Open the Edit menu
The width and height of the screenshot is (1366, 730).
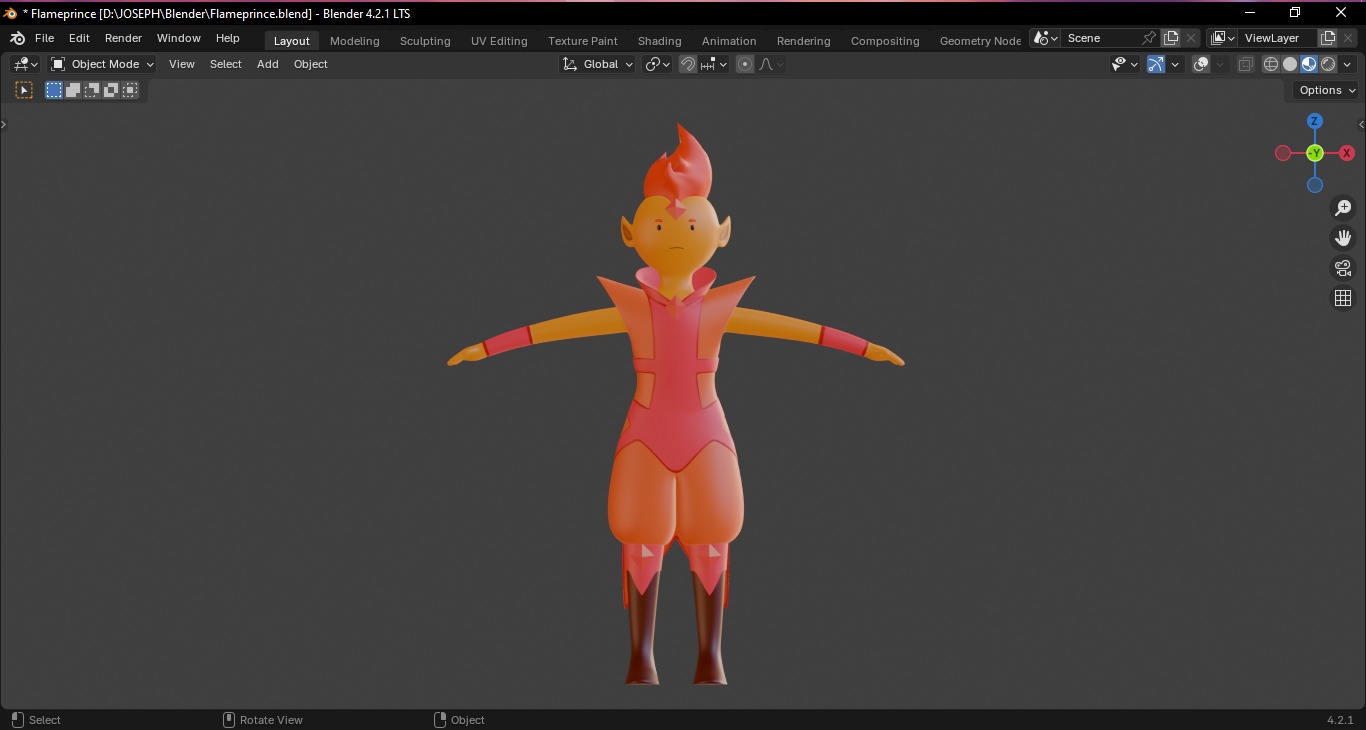coord(79,38)
